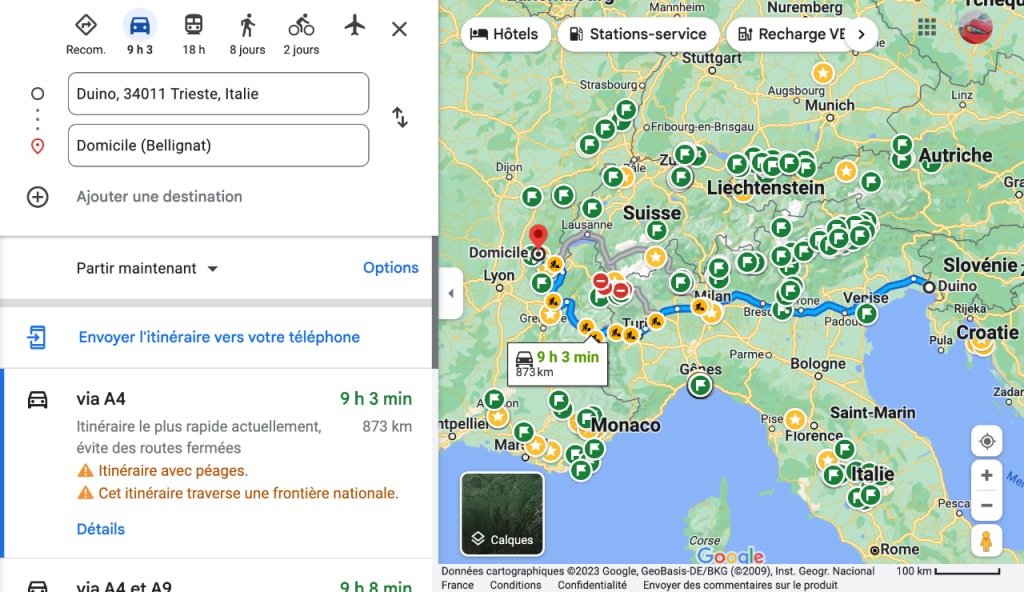Screen dimensions: 1024x592
Task: Click the directions panel scrollbar
Action: (435, 302)
